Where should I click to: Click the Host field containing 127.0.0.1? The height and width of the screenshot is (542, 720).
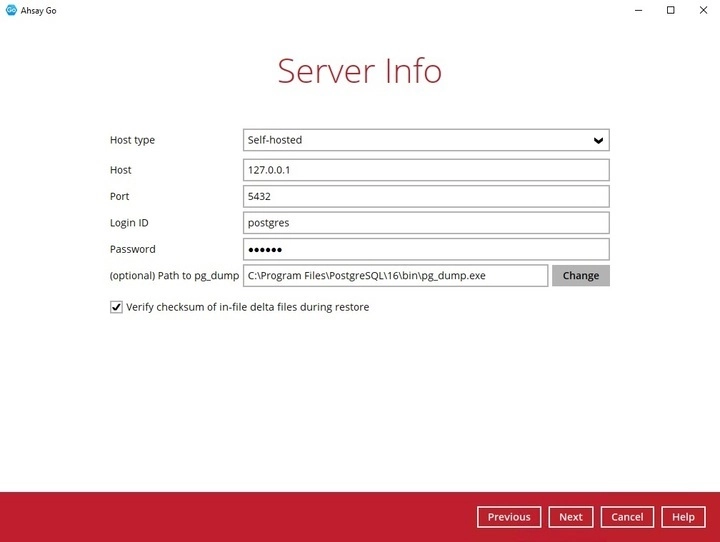click(426, 170)
